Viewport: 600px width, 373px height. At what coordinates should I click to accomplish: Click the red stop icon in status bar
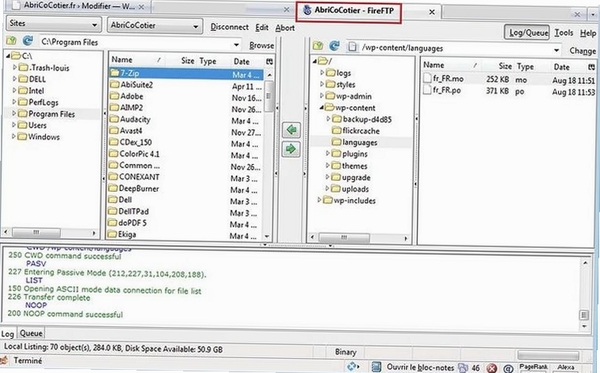[x=492, y=368]
